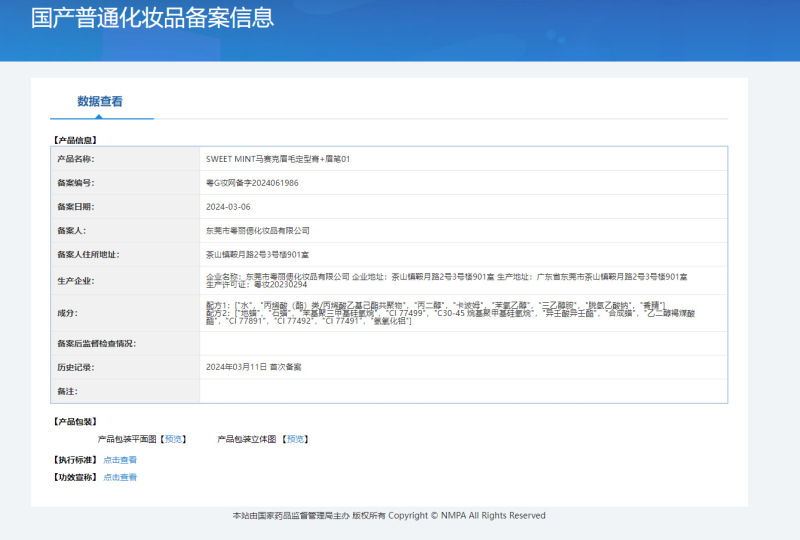Click the 备注 row label
This screenshot has height=540, width=800.
pos(67,391)
